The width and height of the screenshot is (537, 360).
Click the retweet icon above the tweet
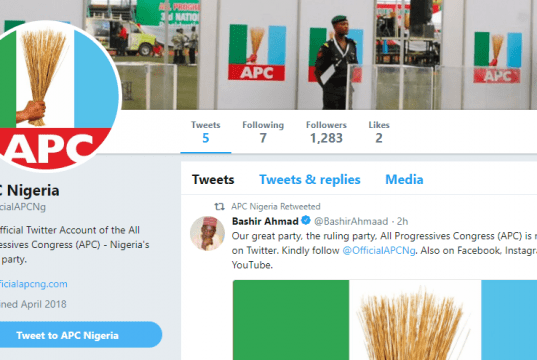coord(219,207)
